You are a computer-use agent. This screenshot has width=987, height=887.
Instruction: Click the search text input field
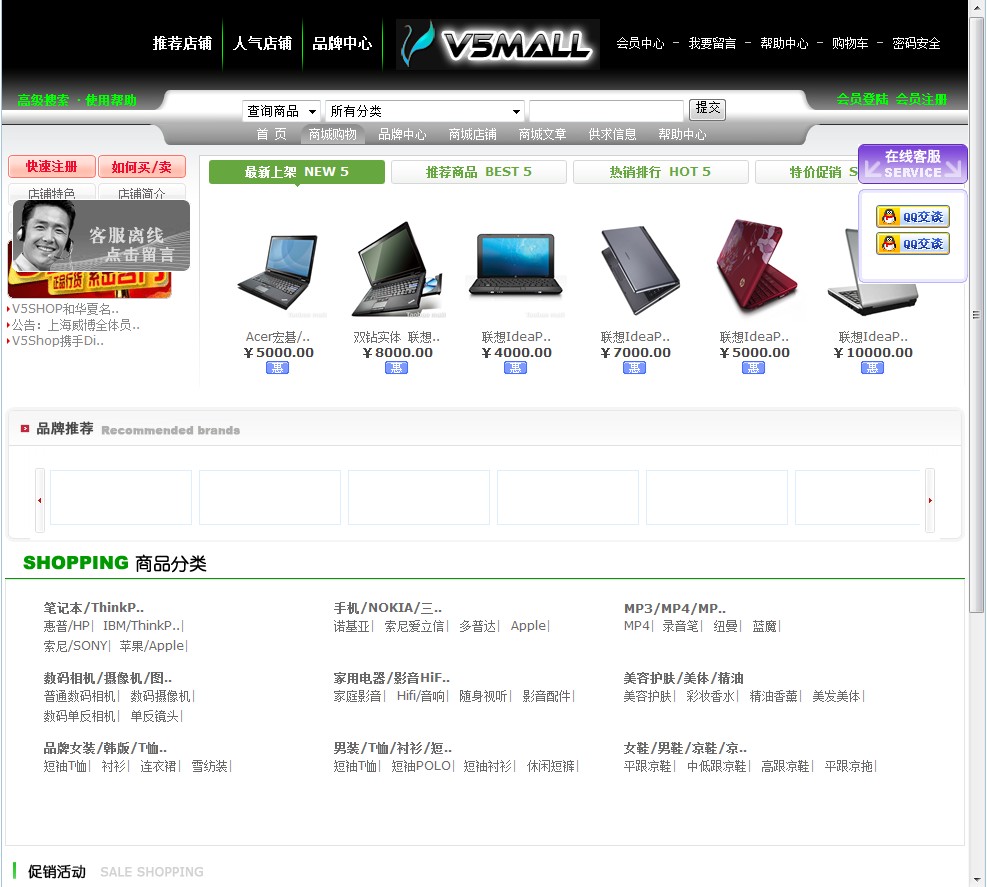pyautogui.click(x=606, y=111)
